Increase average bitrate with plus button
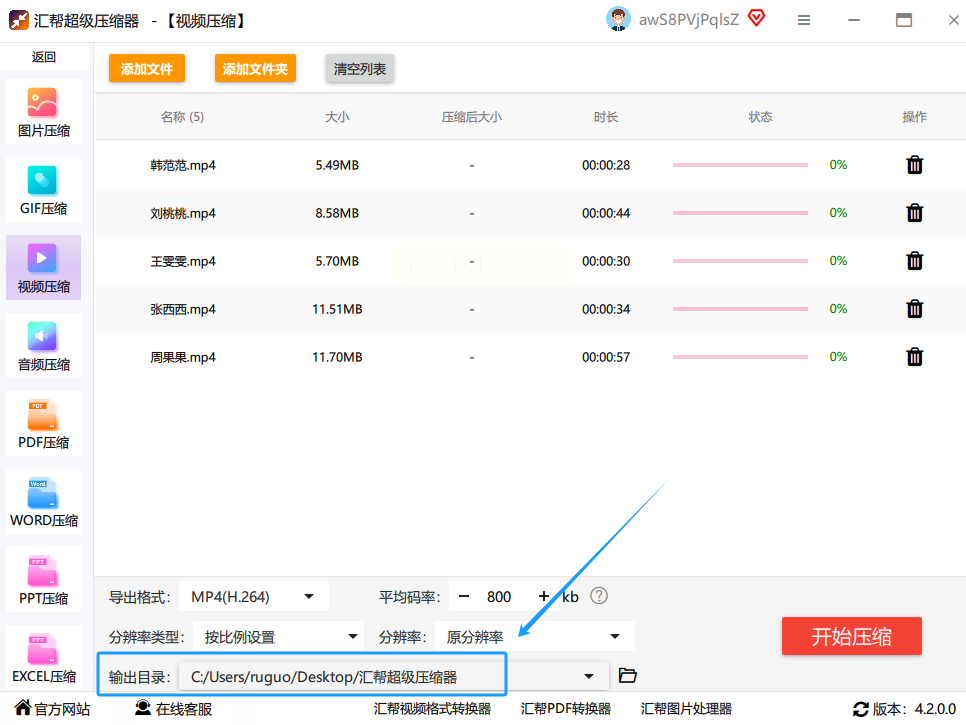The image size is (966, 725). [x=543, y=597]
